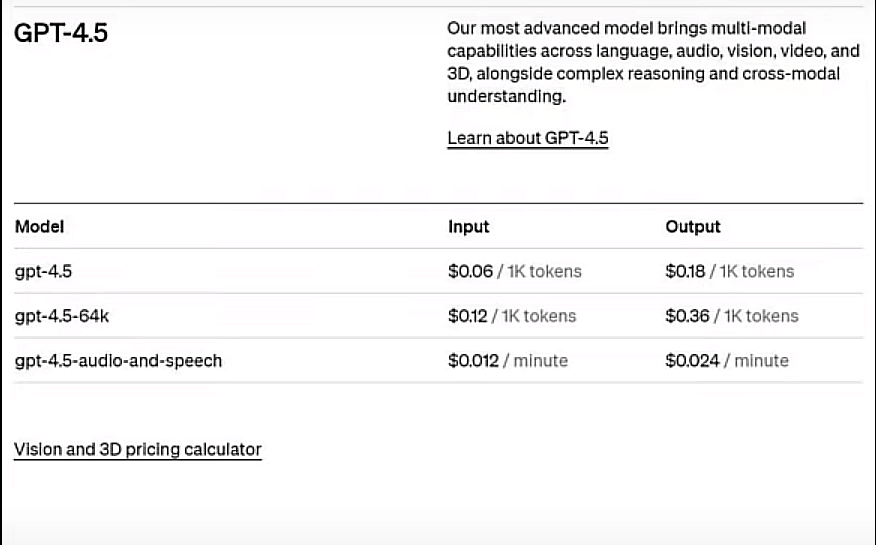The height and width of the screenshot is (545, 876).
Task: Click the $0.06 input price
Action: pos(470,271)
